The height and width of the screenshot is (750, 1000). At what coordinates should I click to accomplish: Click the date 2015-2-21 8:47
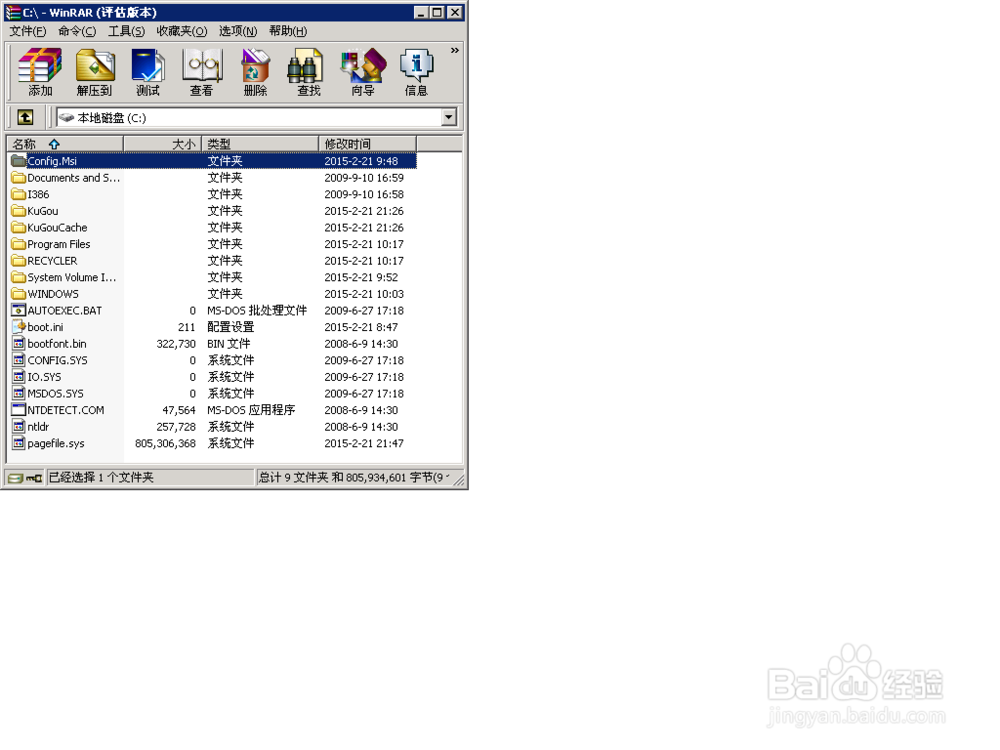coord(361,327)
